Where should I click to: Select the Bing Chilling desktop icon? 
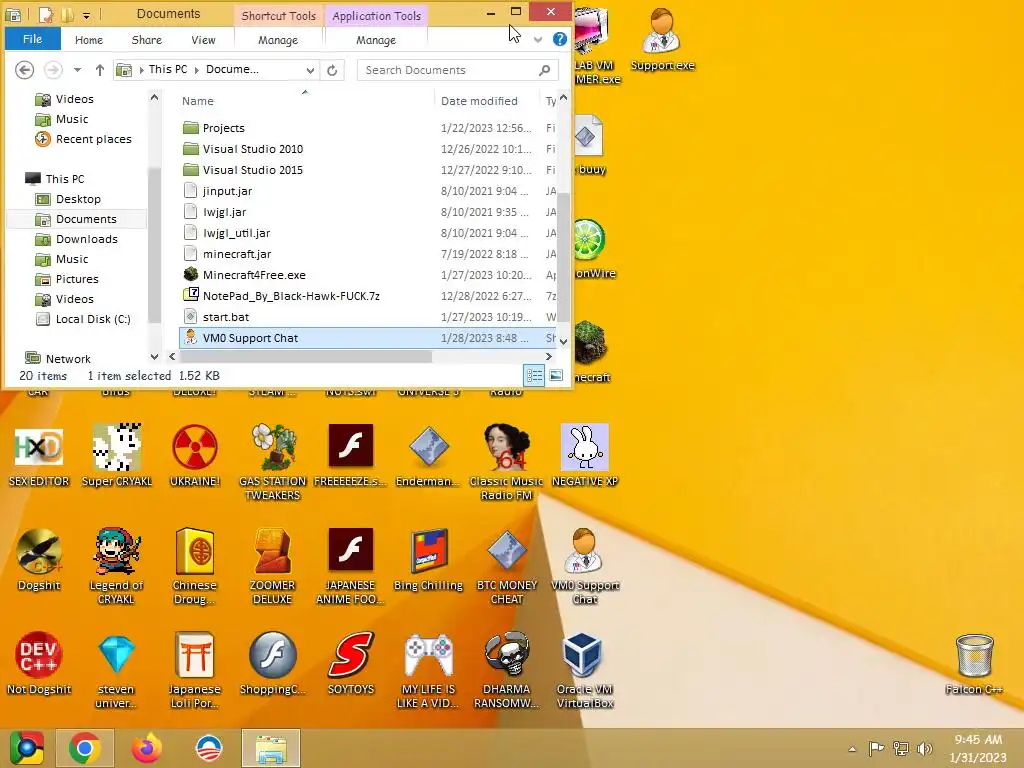[x=428, y=560]
